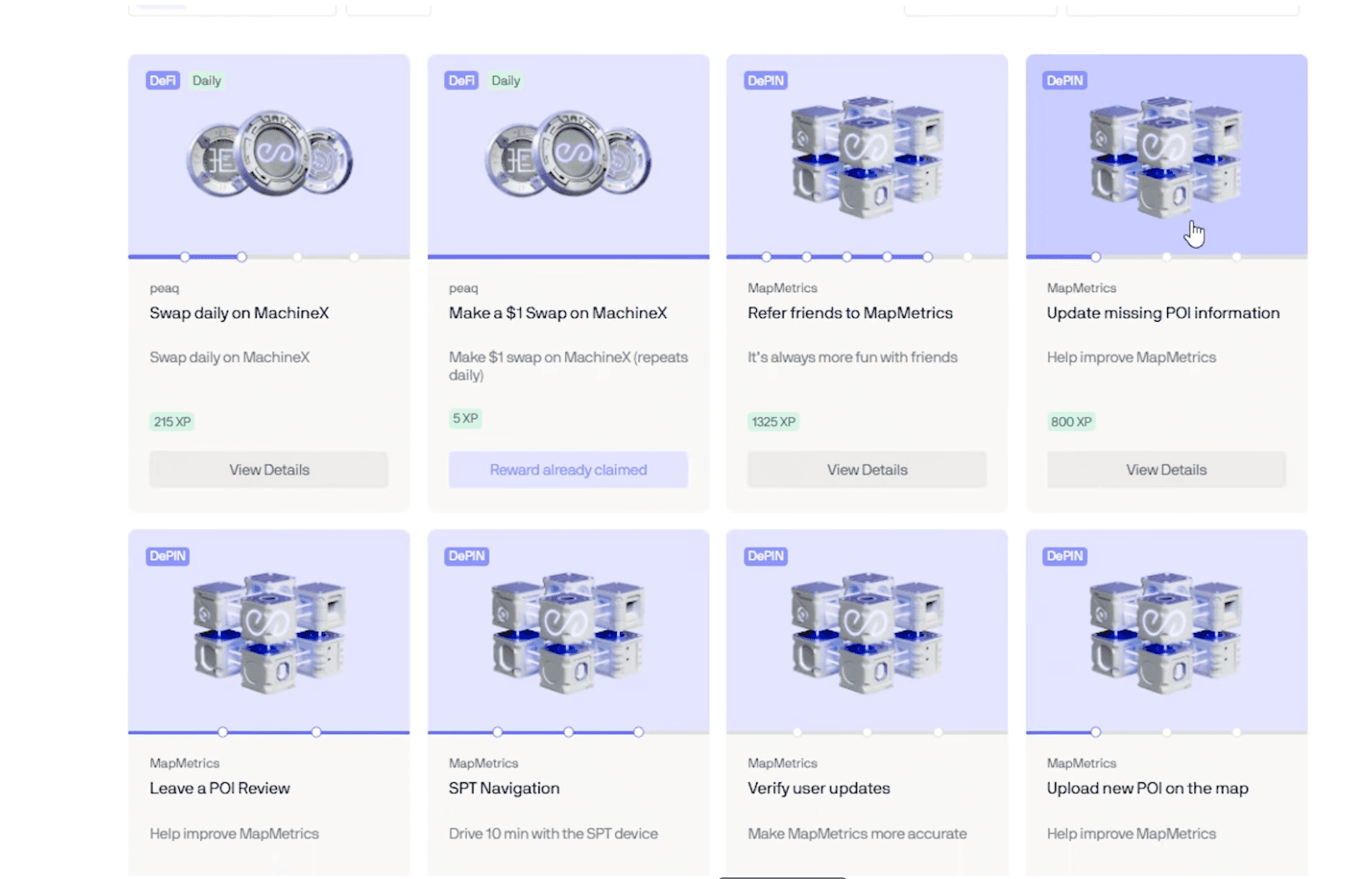1372x879 pixels.
Task: Click cubes icon on Upload new POI card
Action: 1166,631
